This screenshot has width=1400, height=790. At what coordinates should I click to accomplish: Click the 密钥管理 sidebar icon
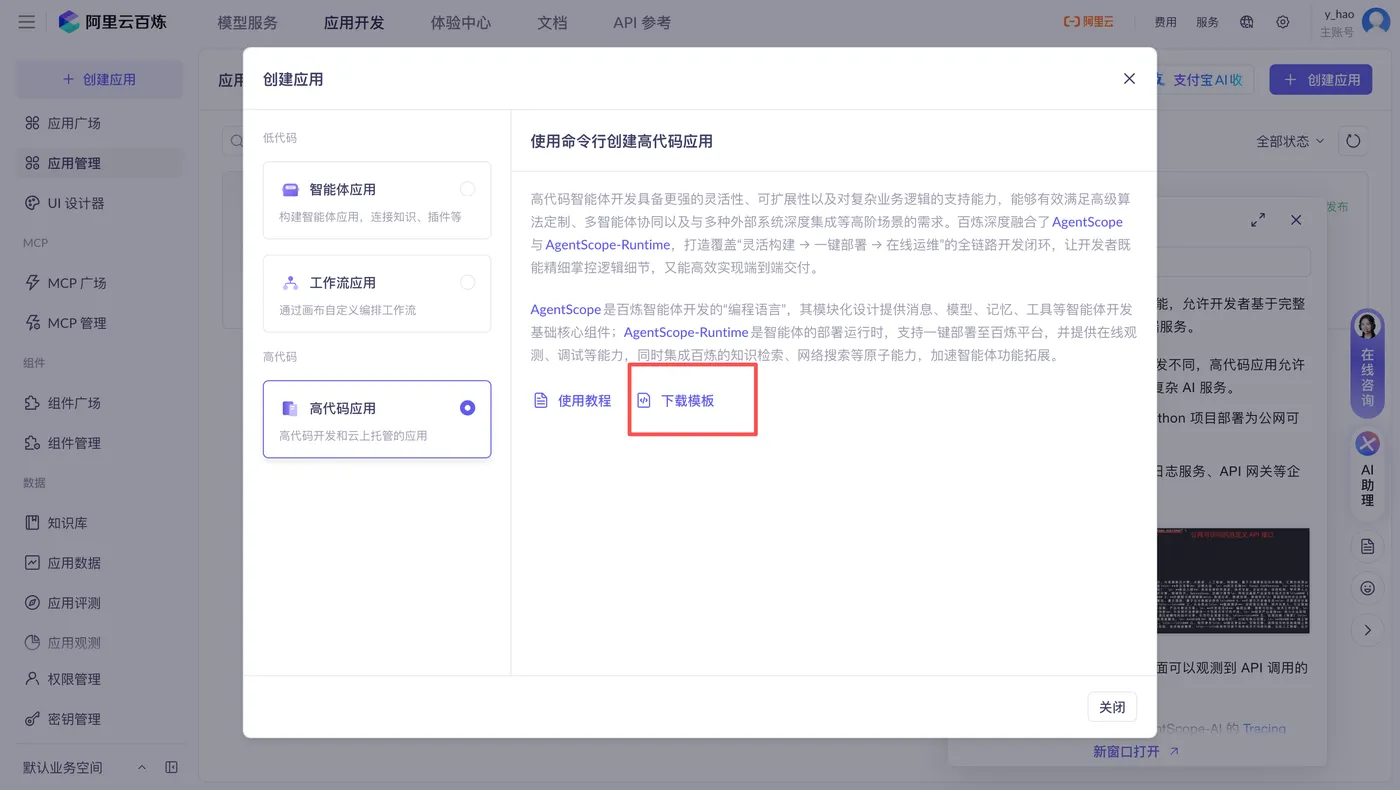pyautogui.click(x=32, y=719)
